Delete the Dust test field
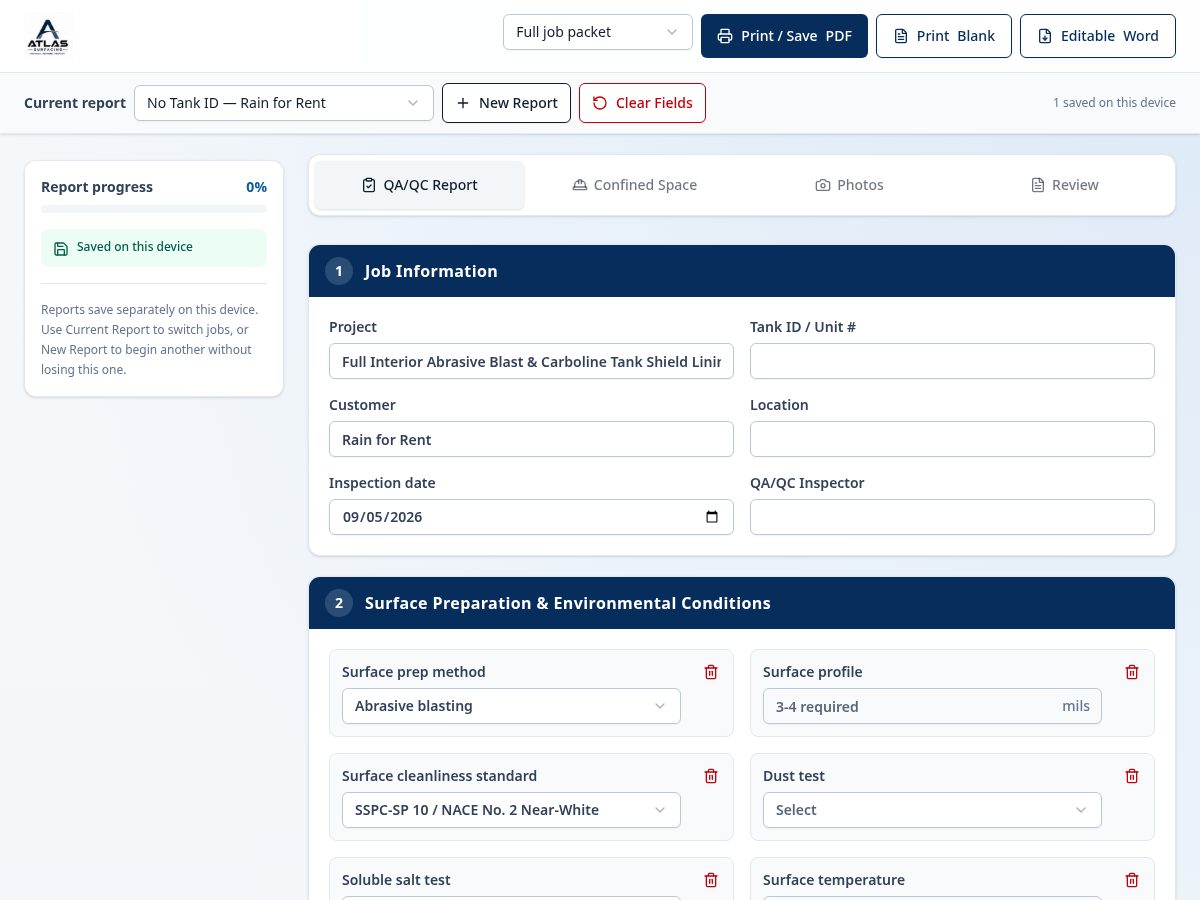 tap(1132, 776)
